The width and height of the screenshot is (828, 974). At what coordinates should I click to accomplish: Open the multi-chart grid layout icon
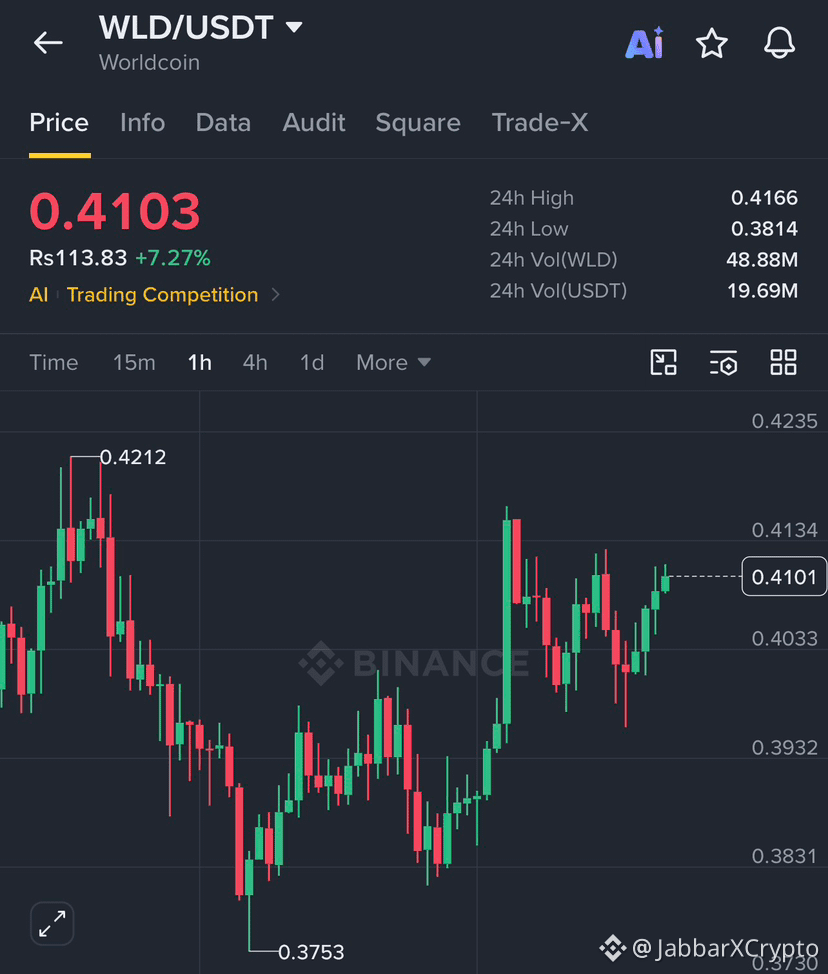point(783,362)
